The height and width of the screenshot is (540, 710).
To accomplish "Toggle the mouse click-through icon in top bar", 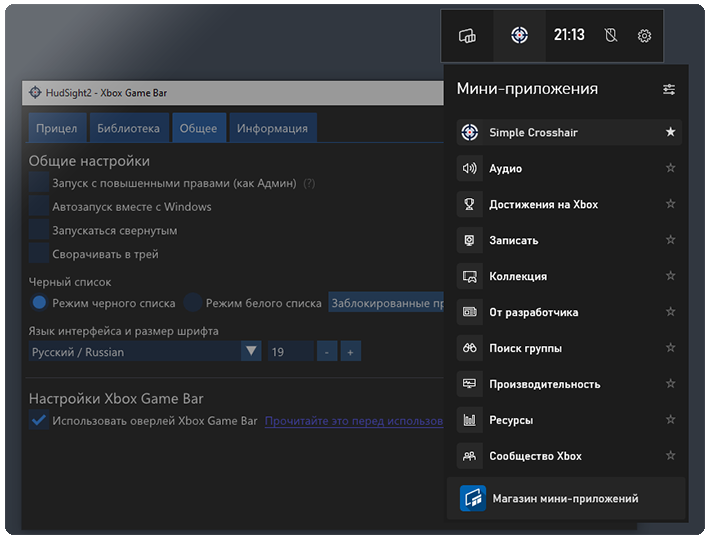I will (x=611, y=35).
